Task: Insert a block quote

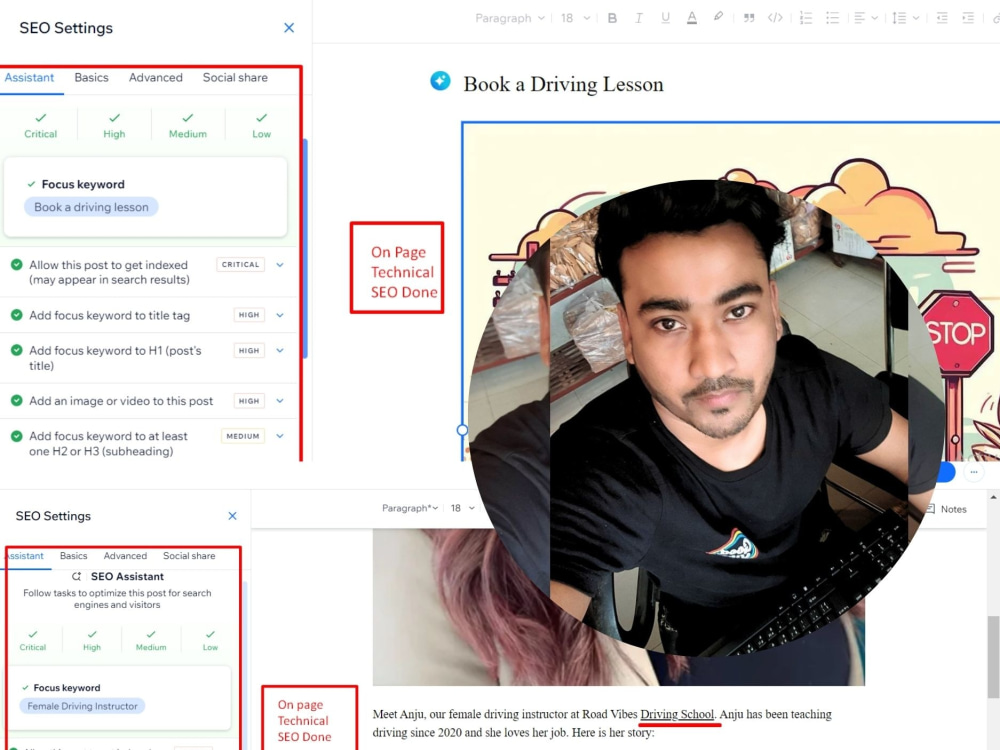Action: (749, 18)
